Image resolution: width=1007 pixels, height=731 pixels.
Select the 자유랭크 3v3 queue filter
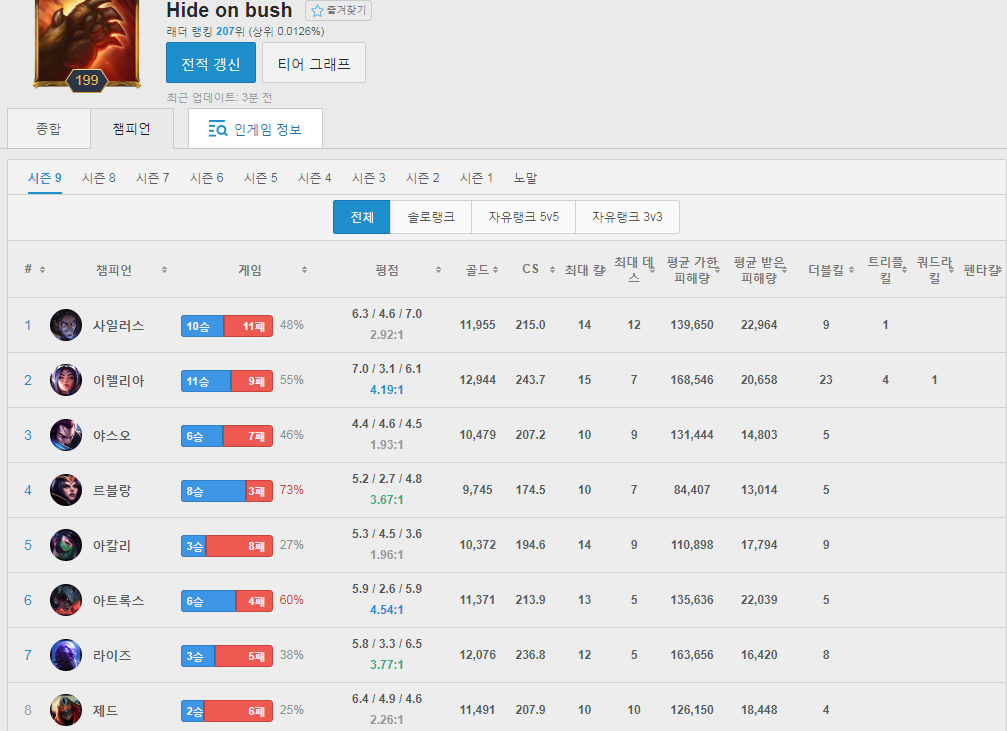coord(626,216)
